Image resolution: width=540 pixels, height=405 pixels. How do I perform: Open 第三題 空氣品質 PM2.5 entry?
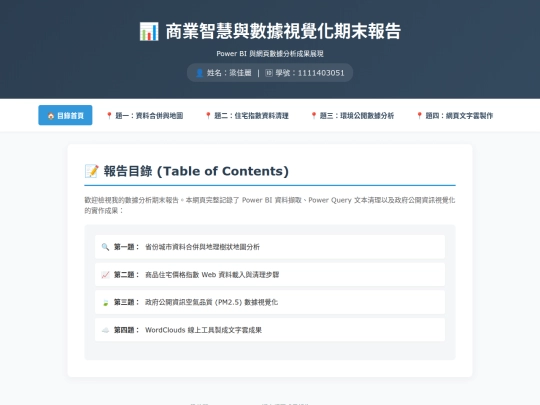270,302
